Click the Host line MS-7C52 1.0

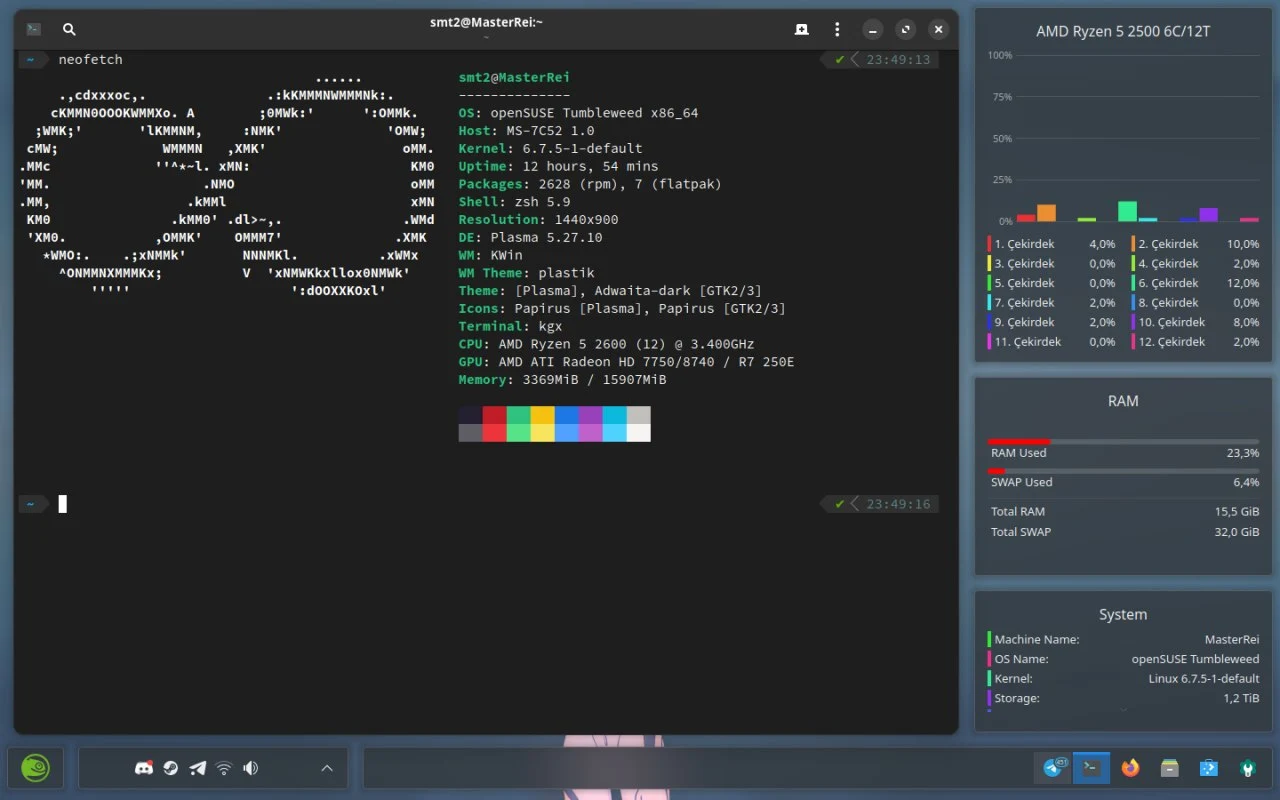pos(526,131)
